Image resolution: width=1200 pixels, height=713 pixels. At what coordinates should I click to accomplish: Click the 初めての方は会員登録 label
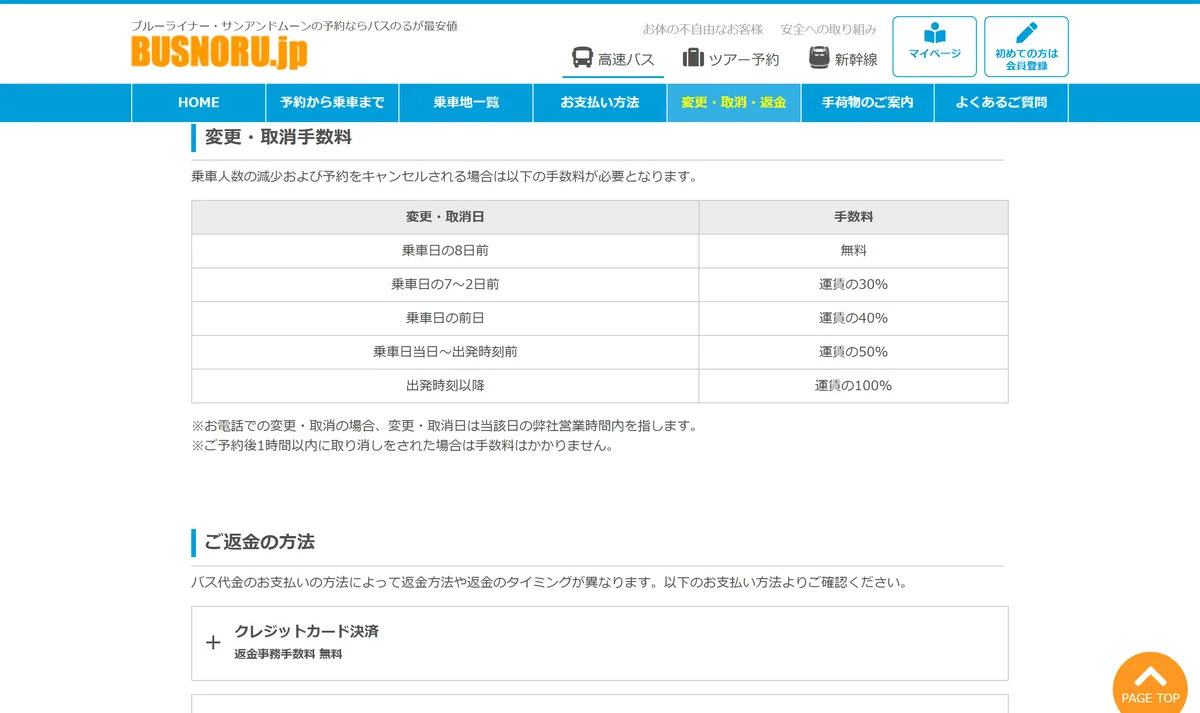pyautogui.click(x=1026, y=59)
